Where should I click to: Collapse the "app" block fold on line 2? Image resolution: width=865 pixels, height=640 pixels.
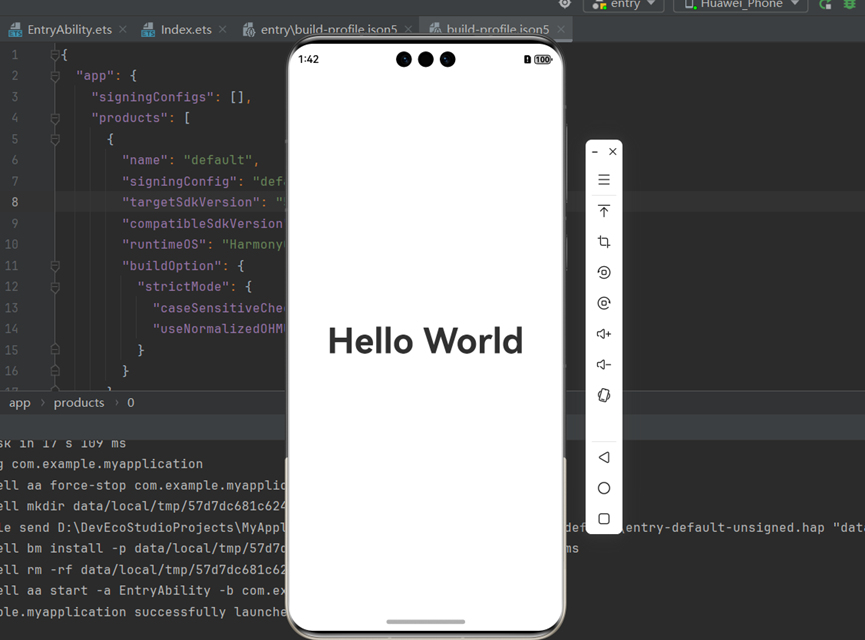pos(55,76)
